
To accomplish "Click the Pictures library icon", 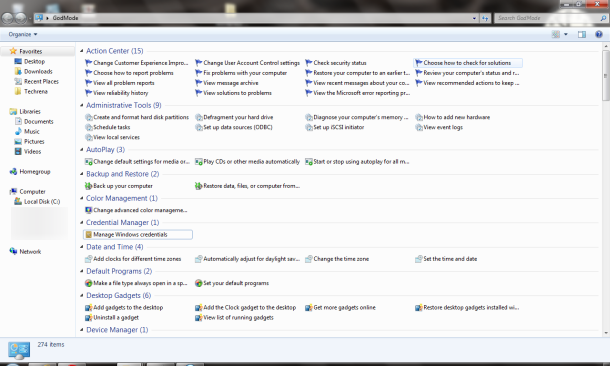I will [x=18, y=142].
